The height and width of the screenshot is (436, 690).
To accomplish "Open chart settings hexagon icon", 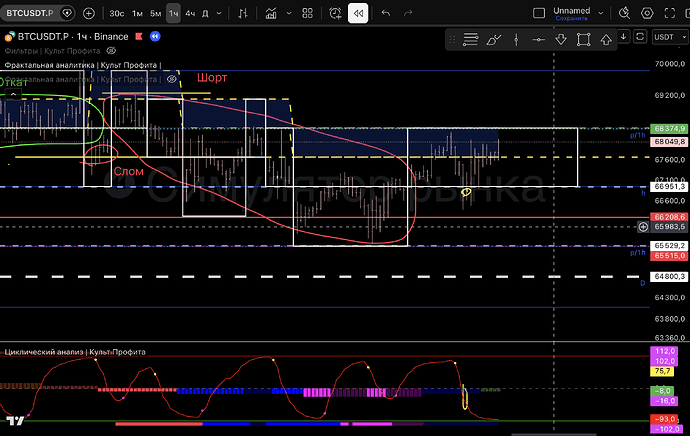I will (647, 14).
